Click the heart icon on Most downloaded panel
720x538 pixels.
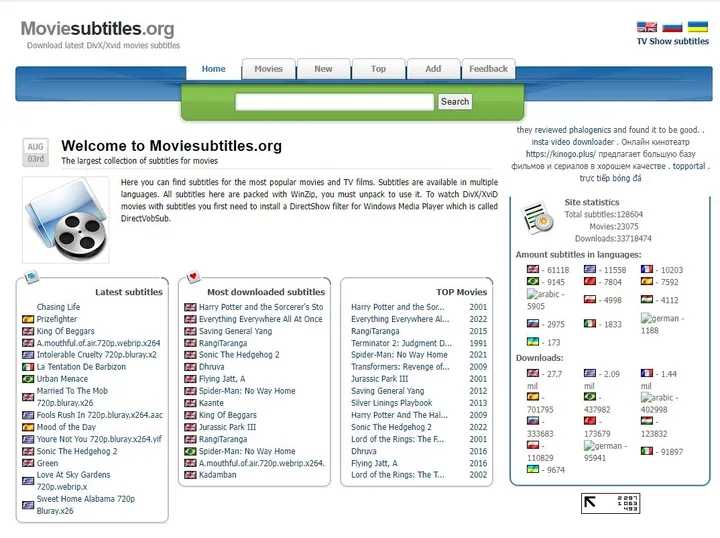point(193,276)
